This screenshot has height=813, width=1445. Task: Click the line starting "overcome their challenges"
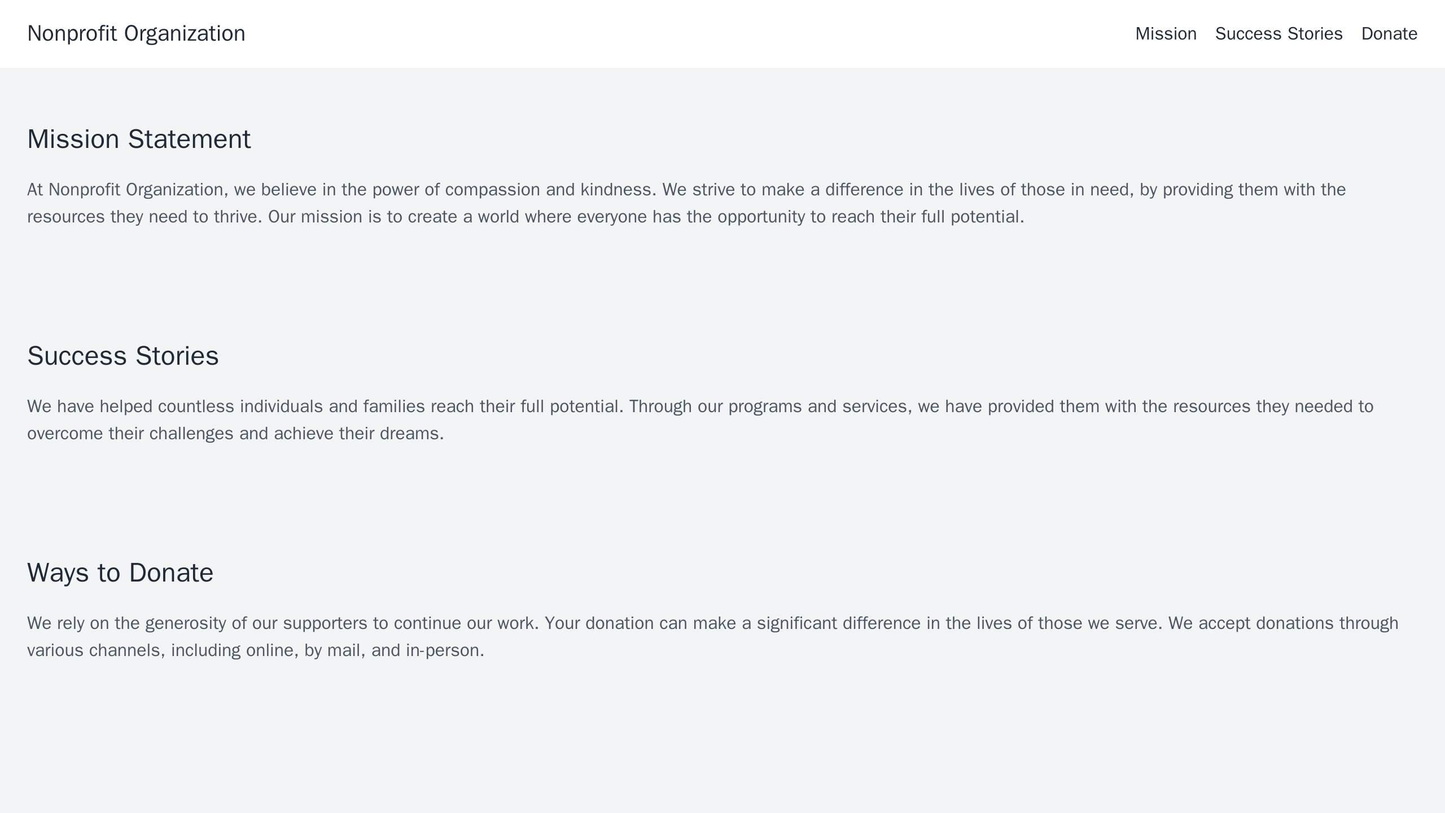[x=235, y=433]
